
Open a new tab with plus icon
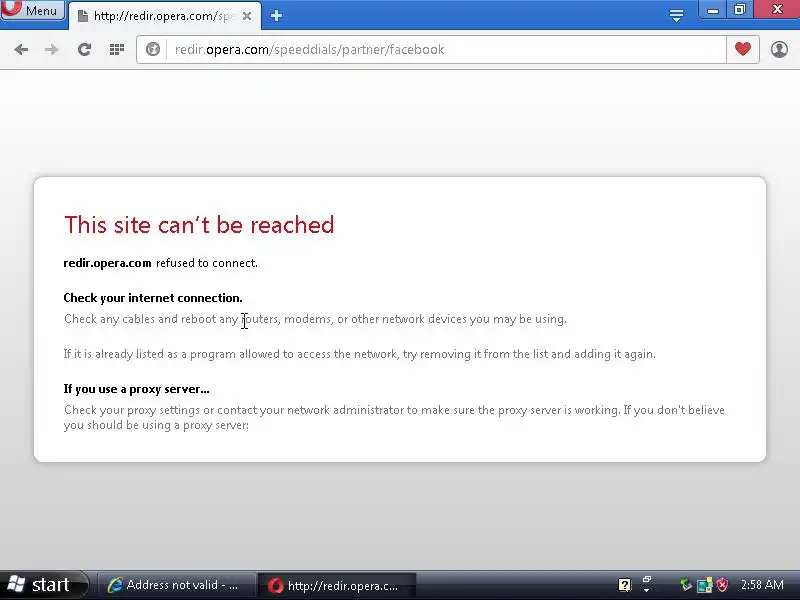point(277,16)
